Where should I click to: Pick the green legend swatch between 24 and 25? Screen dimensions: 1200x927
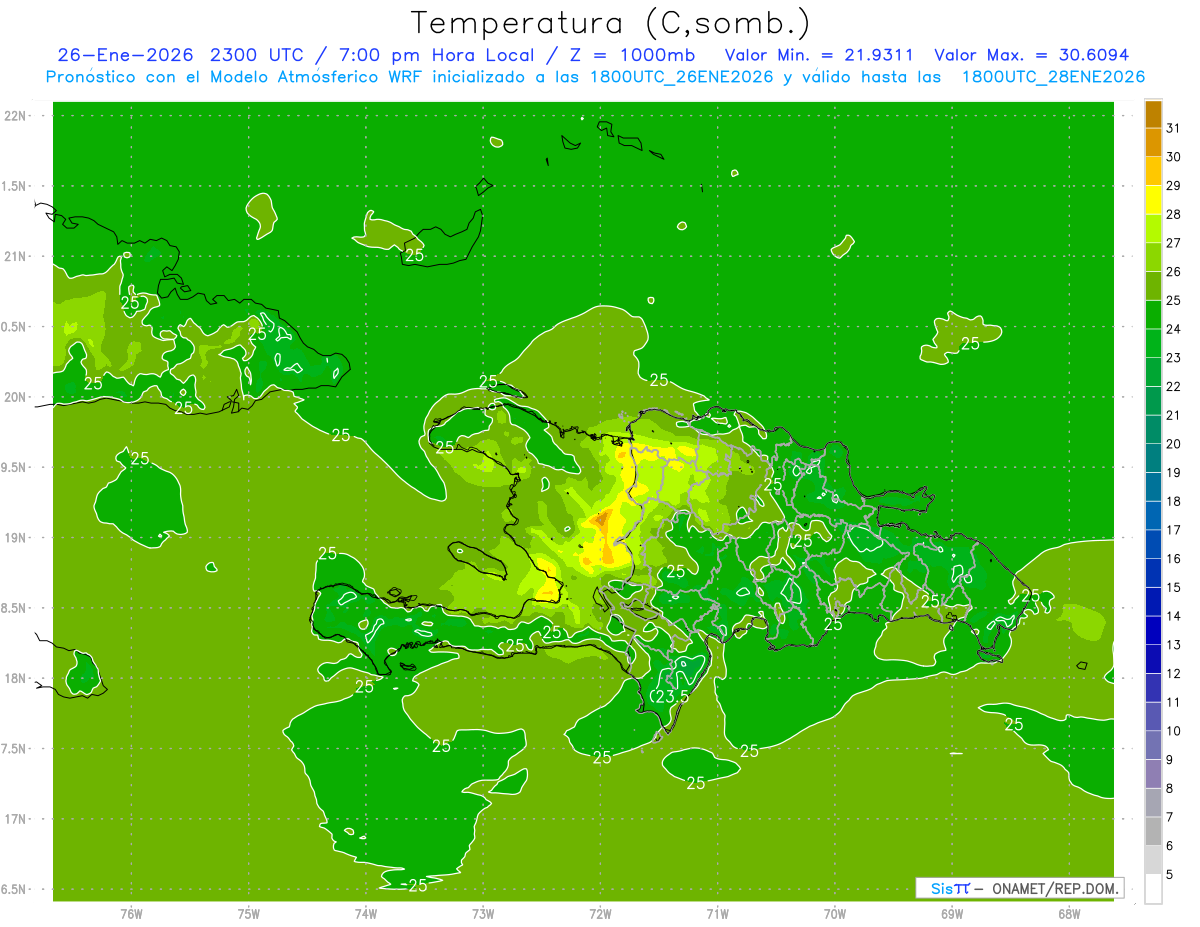[x=1154, y=315]
